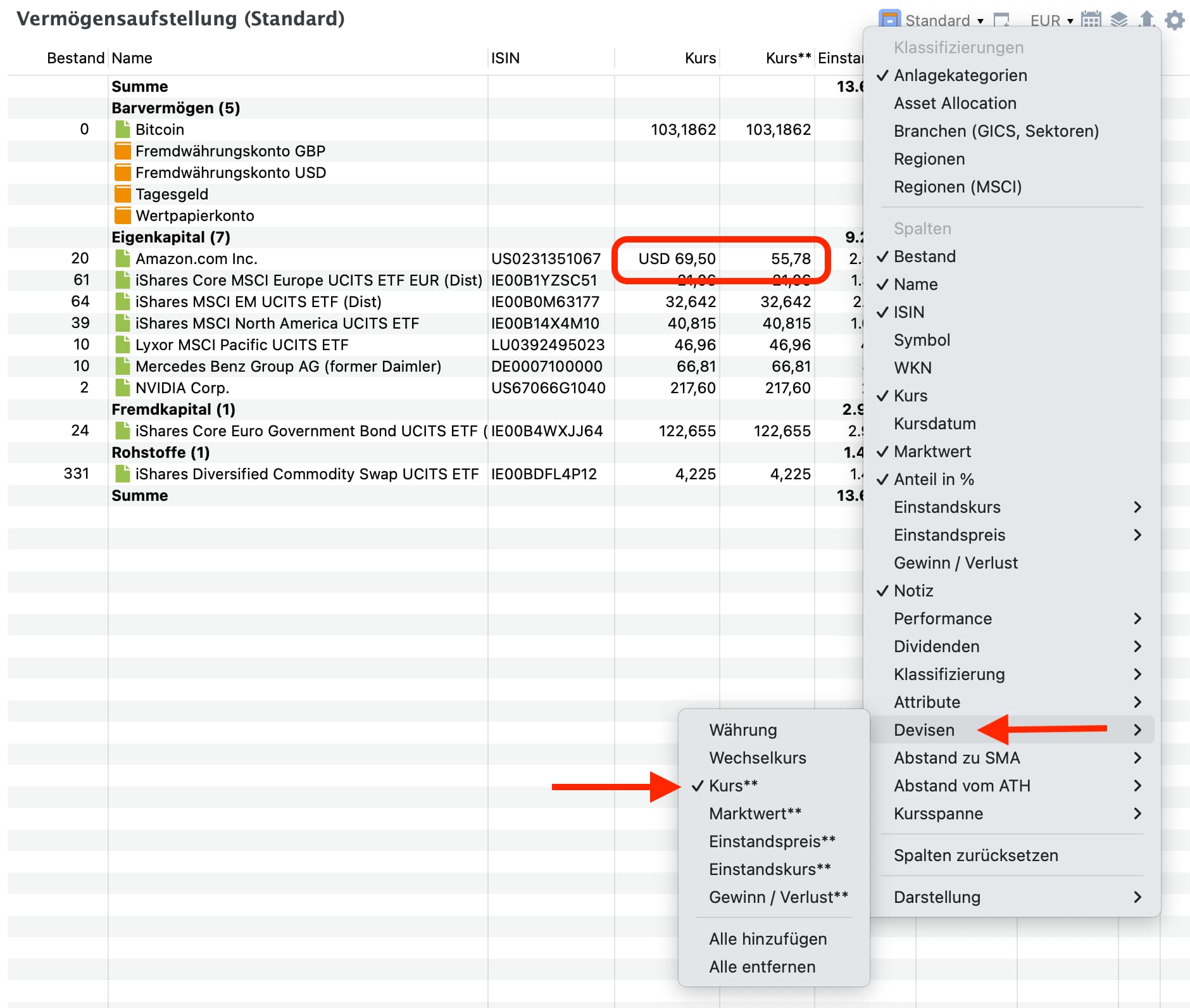The width and height of the screenshot is (1190, 1008).
Task: Click the iShares Diversified Commodity Swap icon
Action: tap(123, 474)
